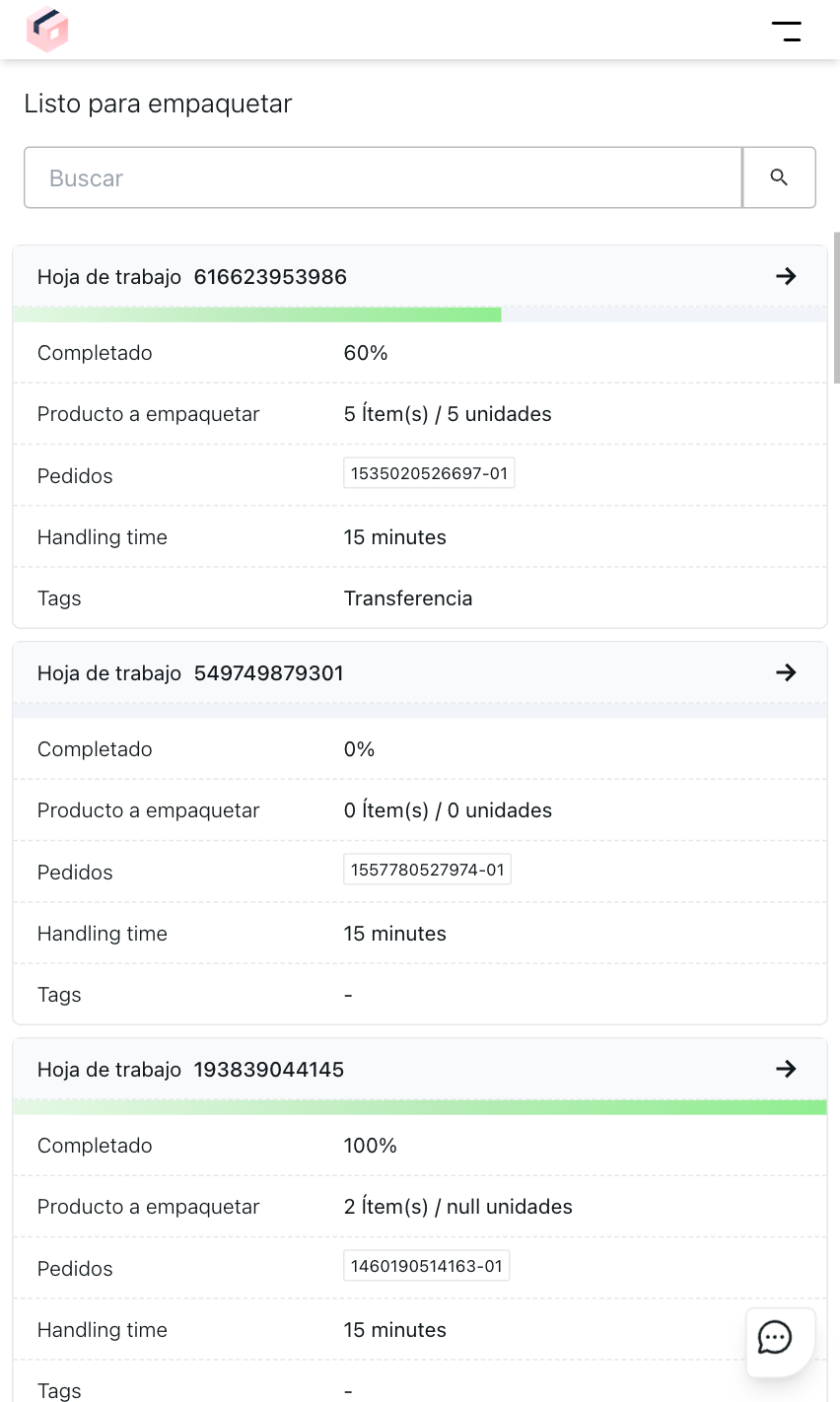Open worksheet 616623953986 via arrow icon
Image resolution: width=840 pixels, height=1402 pixels.
[x=786, y=276]
